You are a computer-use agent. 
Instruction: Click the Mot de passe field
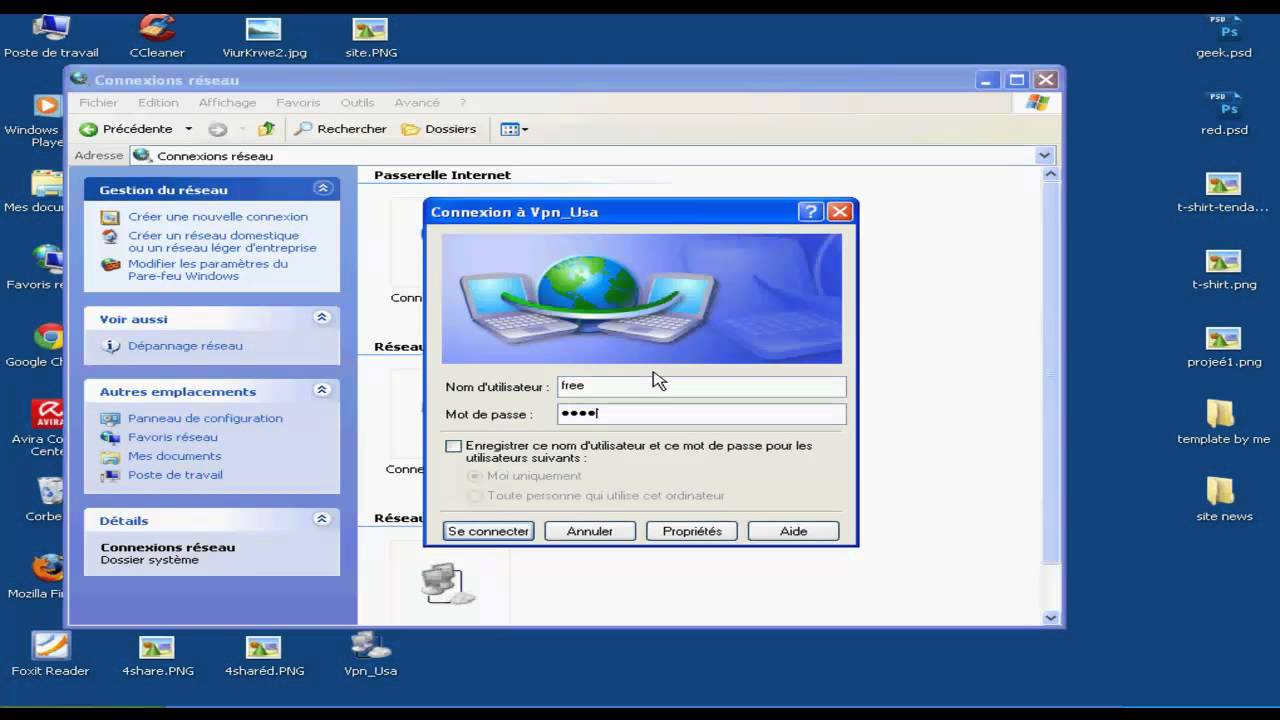[x=701, y=414]
